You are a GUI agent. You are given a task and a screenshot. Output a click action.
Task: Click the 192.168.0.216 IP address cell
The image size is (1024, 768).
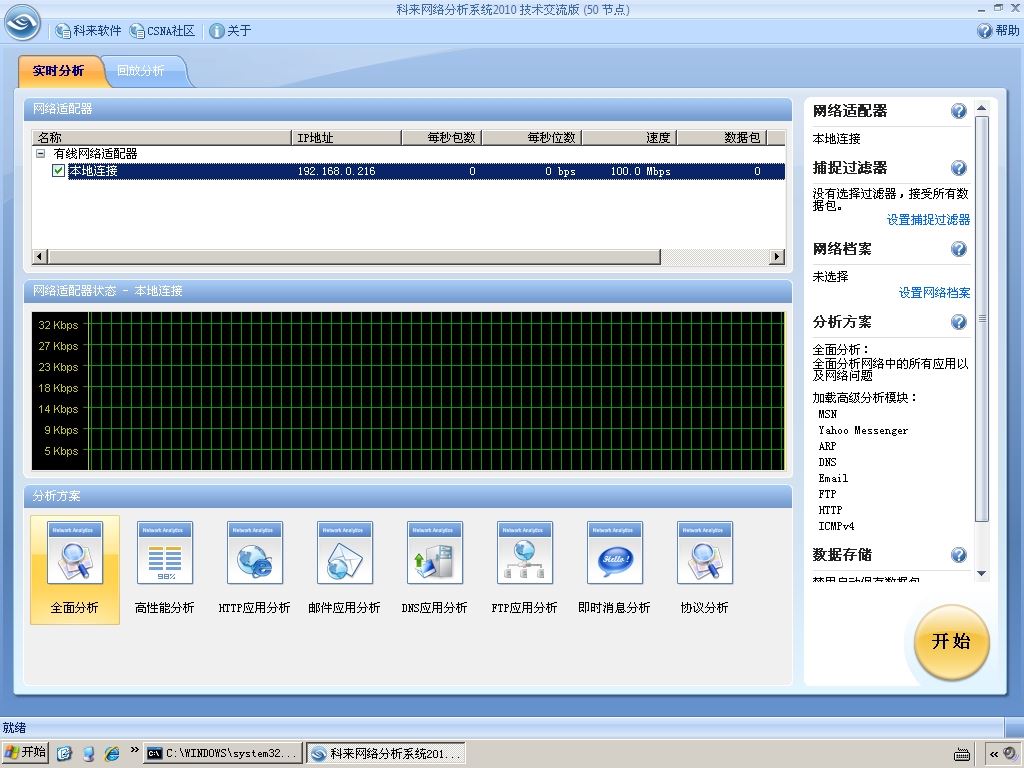pos(336,171)
